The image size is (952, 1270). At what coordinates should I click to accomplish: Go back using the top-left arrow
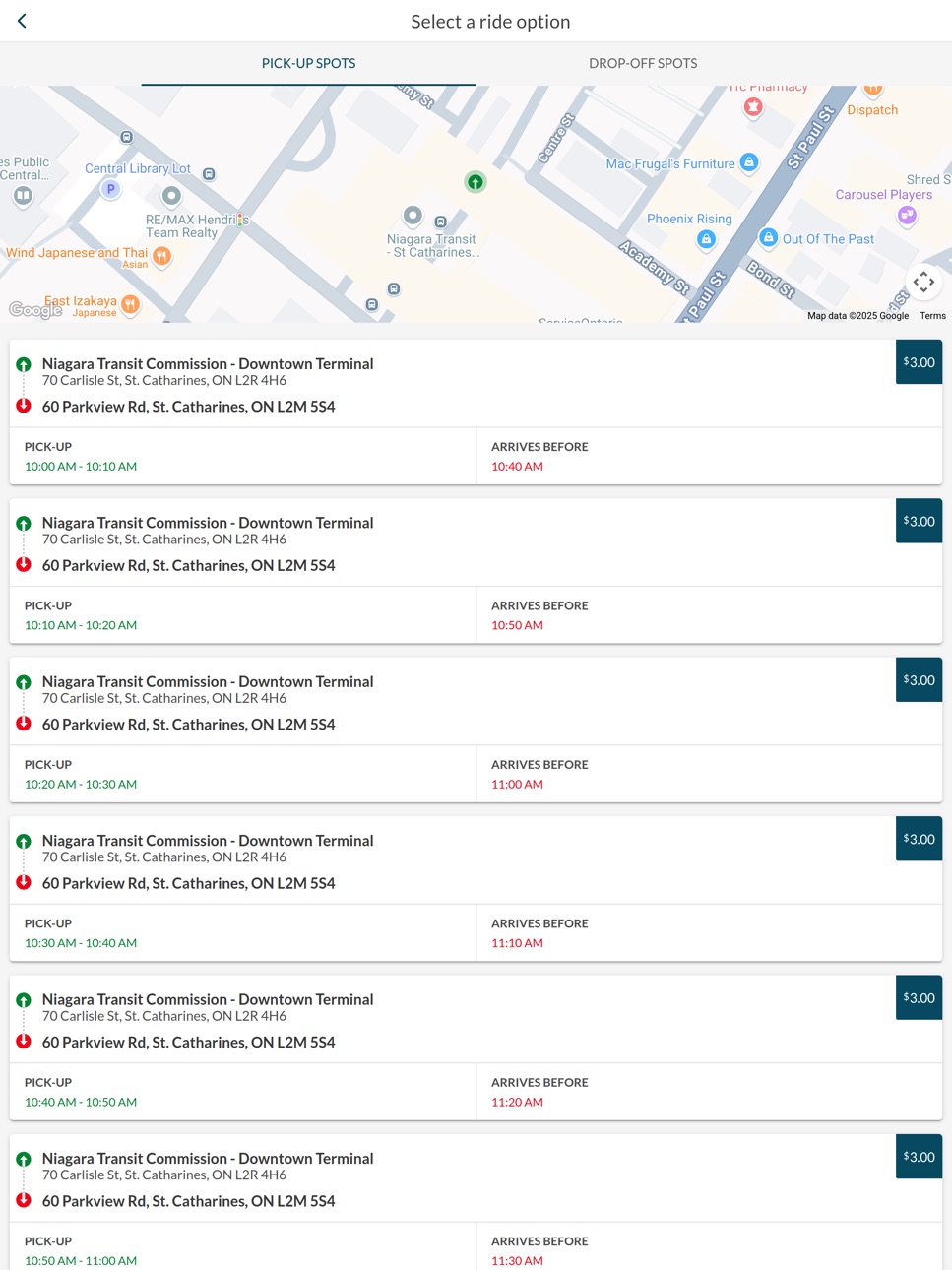point(22,21)
